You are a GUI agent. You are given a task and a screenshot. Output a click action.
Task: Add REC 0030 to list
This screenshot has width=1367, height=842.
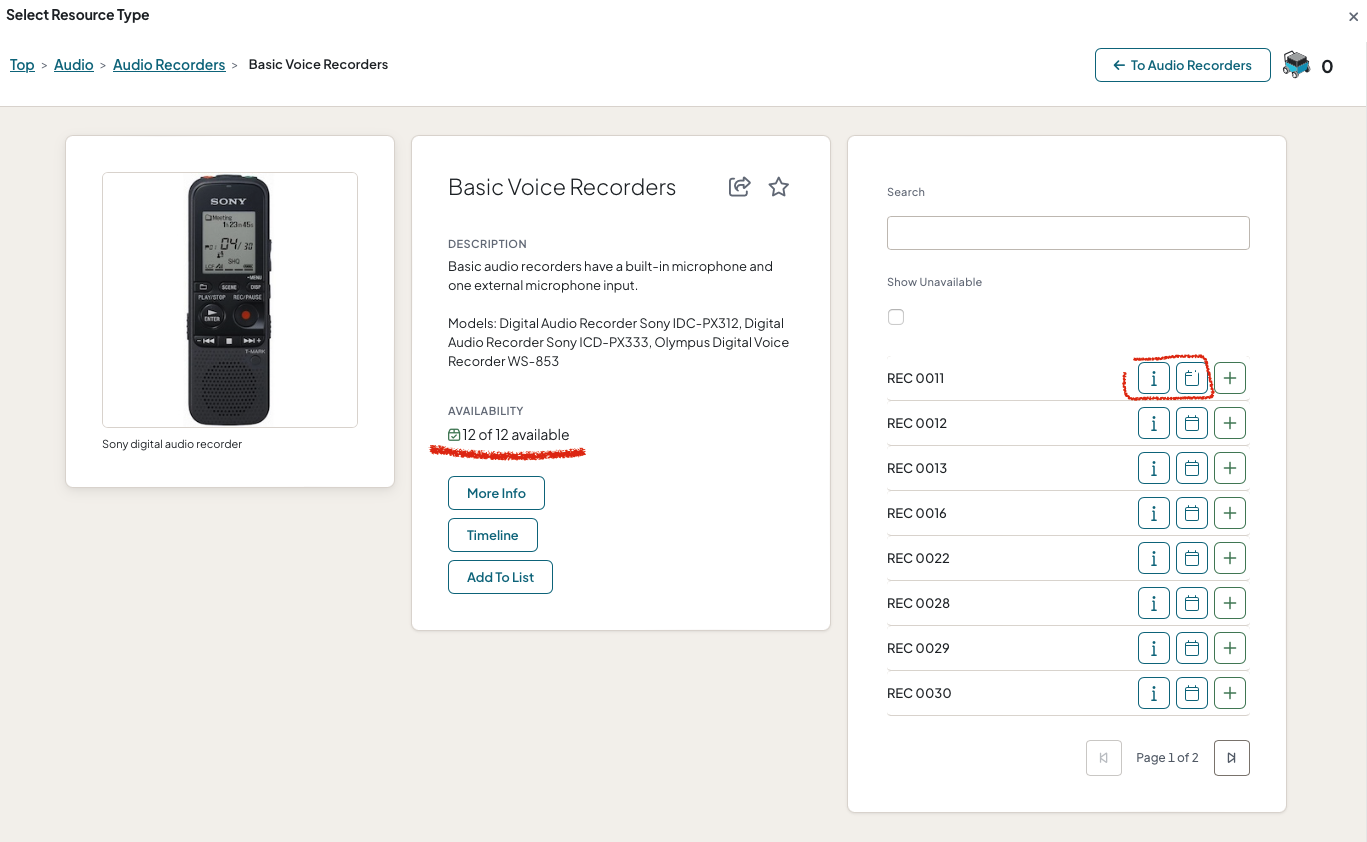(1230, 693)
